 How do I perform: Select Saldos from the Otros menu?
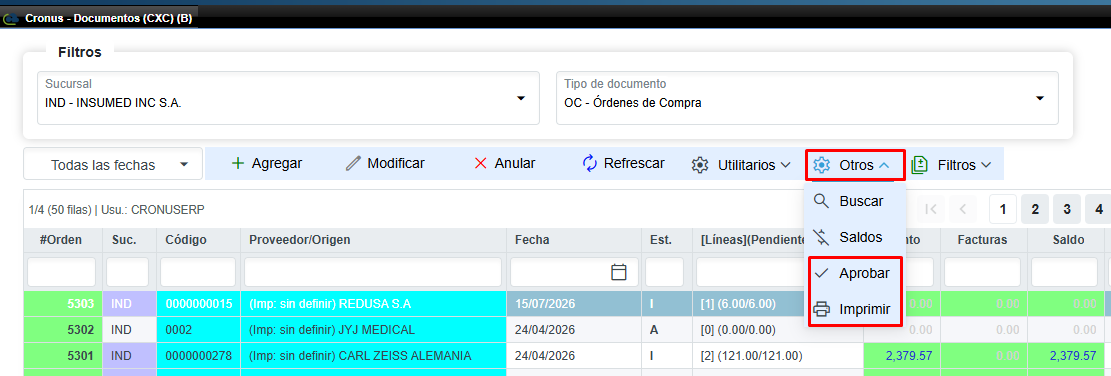pyautogui.click(x=855, y=237)
